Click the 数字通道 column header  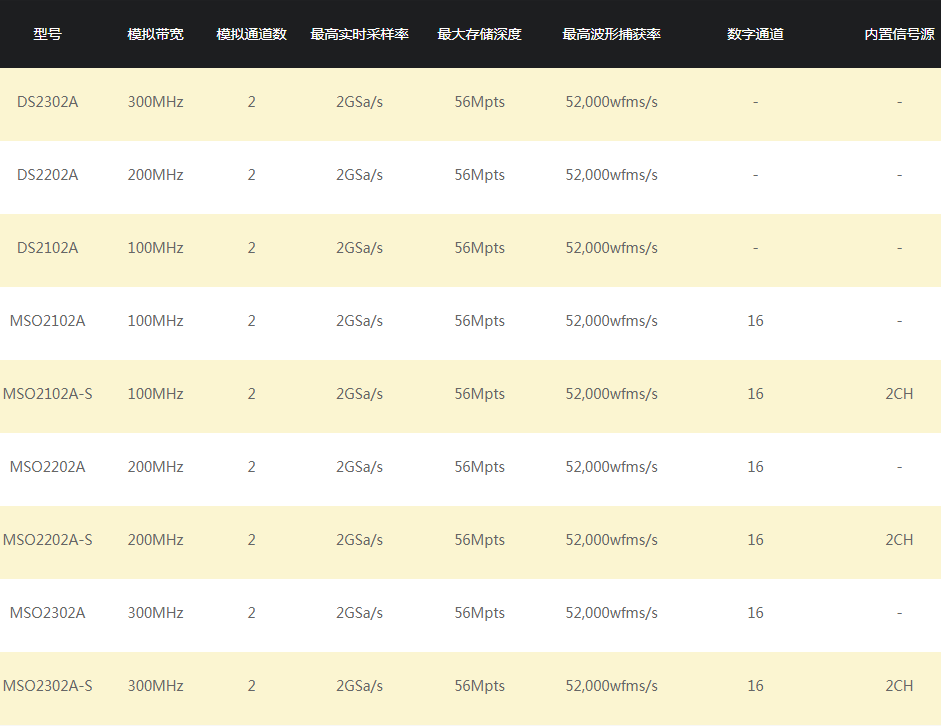click(756, 34)
